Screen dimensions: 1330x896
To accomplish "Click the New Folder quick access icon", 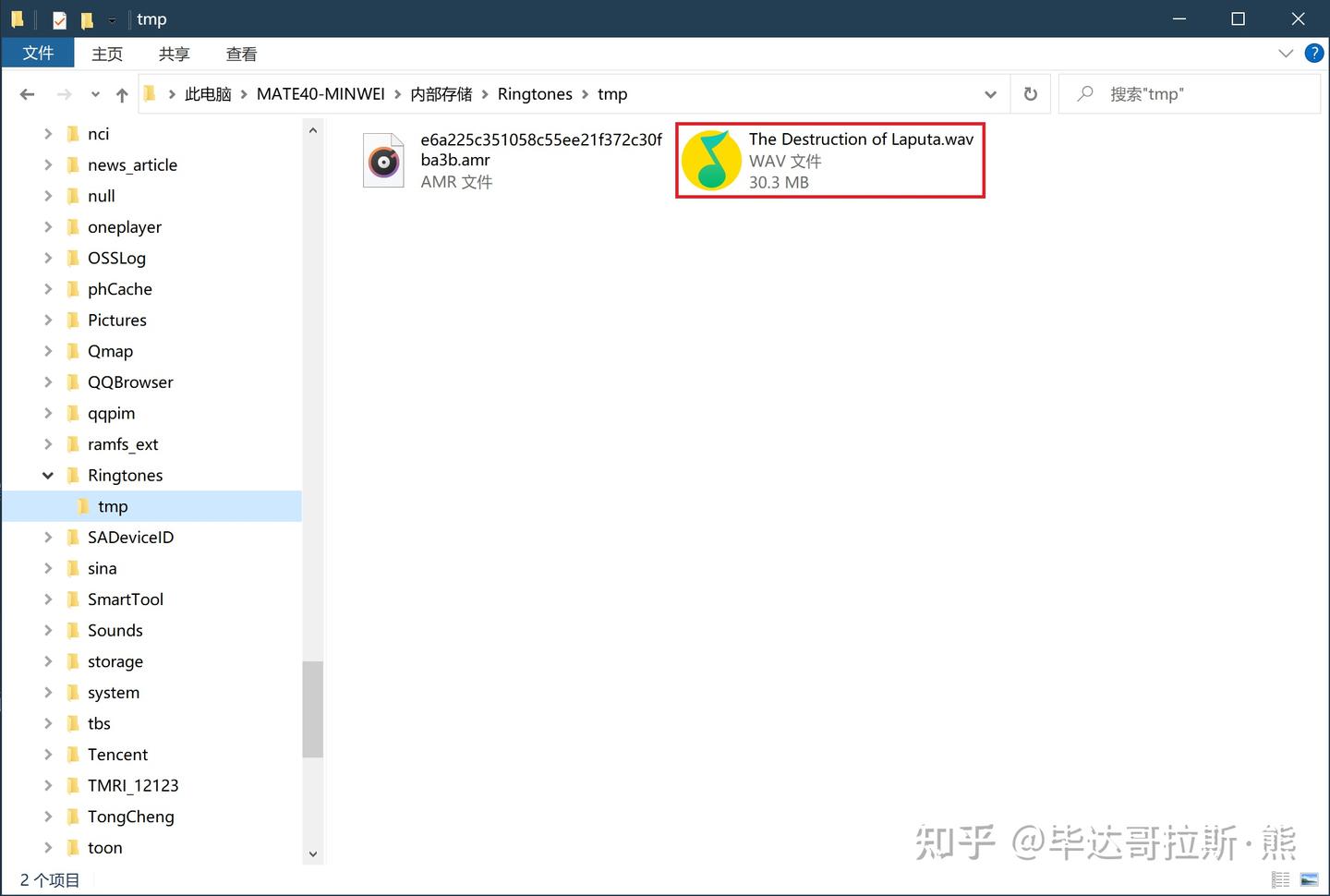I will 87,19.
